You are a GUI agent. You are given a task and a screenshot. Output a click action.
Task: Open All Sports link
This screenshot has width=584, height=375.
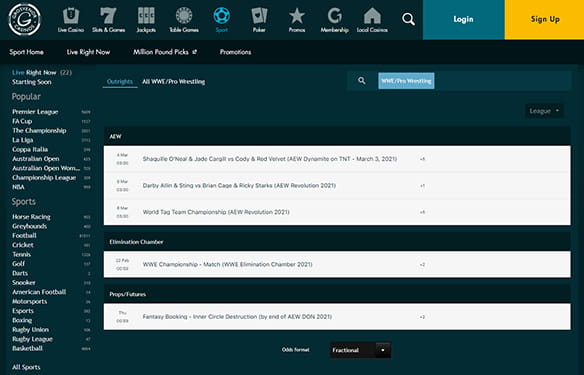point(26,367)
